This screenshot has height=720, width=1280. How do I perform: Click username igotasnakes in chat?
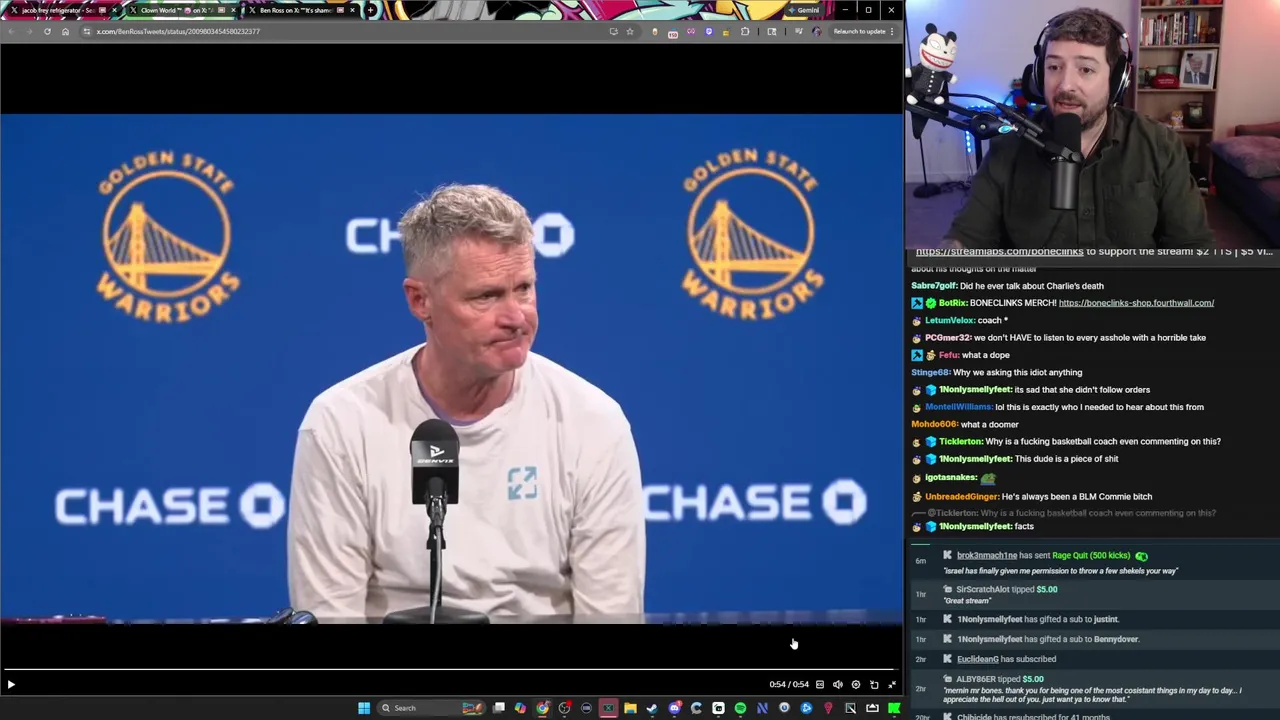point(951,478)
